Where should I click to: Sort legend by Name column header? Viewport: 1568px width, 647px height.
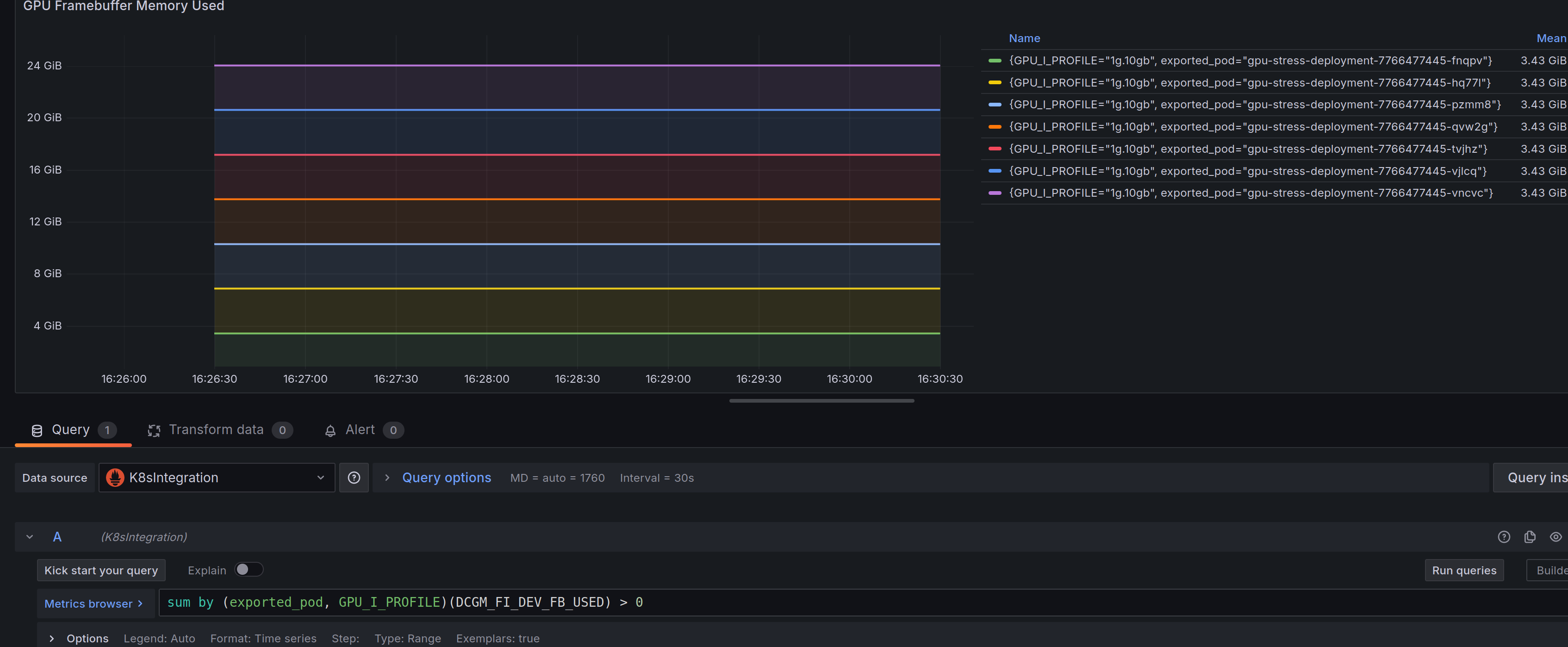point(1025,38)
